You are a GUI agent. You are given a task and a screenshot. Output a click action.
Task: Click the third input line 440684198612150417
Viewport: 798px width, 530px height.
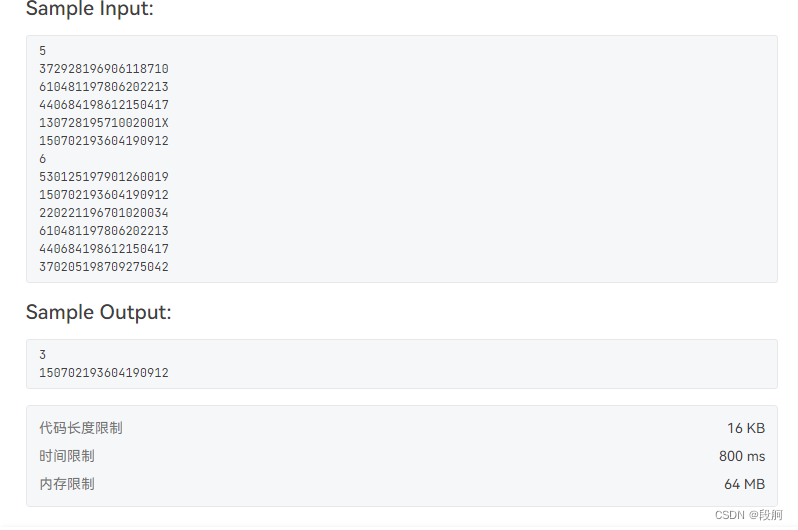103,105
